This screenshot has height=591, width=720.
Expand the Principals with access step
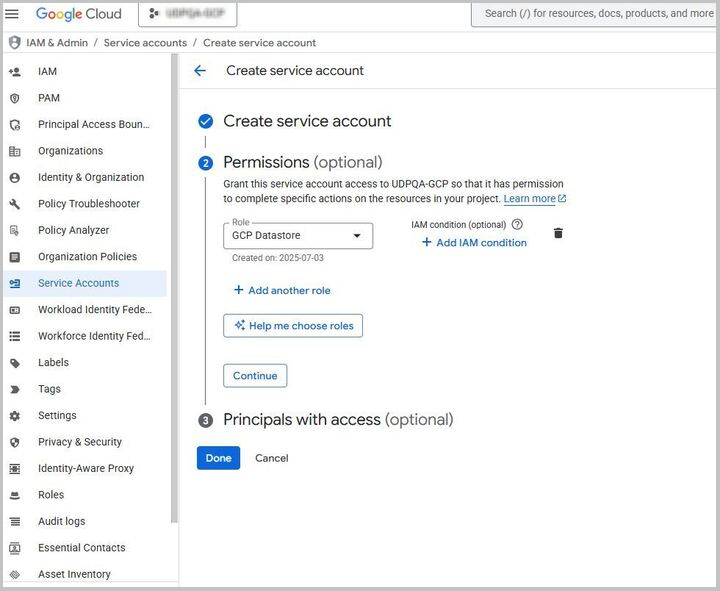(x=337, y=420)
